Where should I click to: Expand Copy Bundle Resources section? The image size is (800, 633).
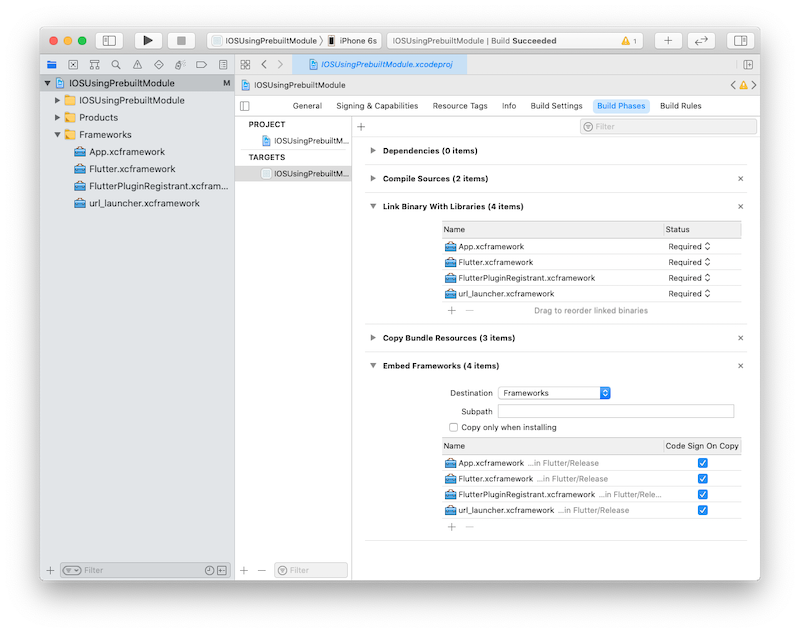click(373, 338)
